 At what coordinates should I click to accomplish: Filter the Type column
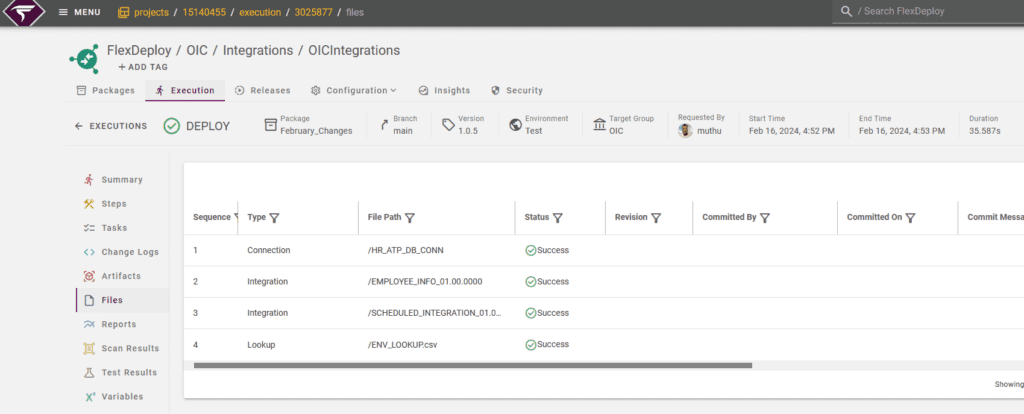(274, 217)
